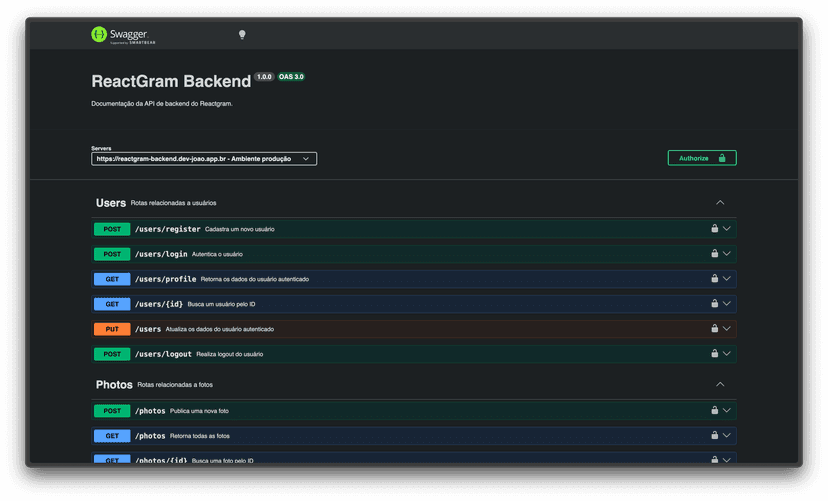This screenshot has height=501, width=828.
Task: Click 'Realiza logout do usuário' text
Action: click(x=230, y=354)
